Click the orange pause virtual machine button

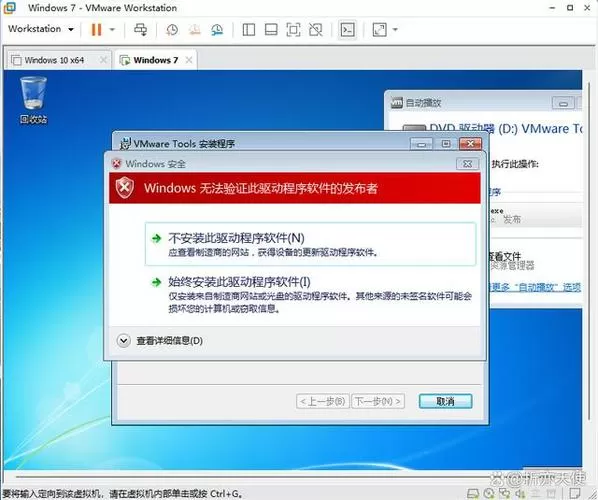point(96,29)
